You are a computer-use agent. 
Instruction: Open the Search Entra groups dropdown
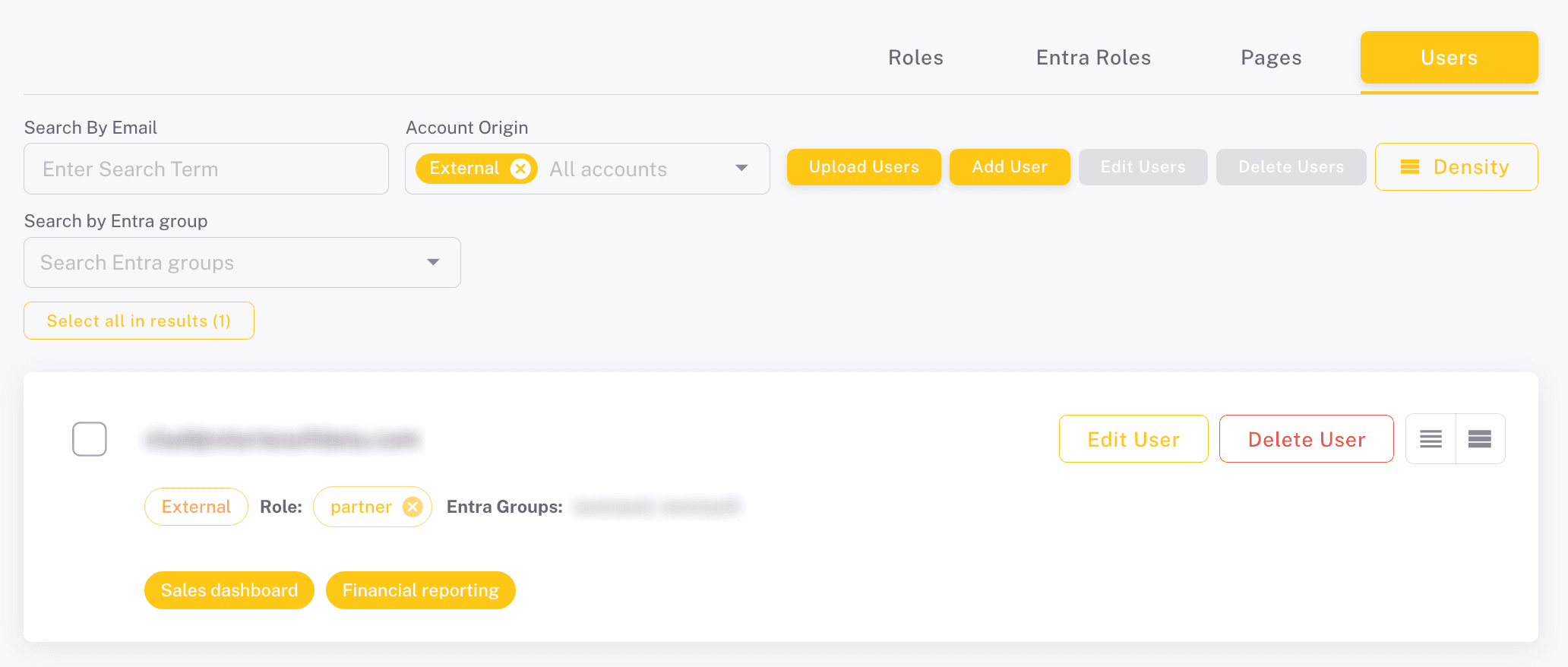[x=242, y=262]
